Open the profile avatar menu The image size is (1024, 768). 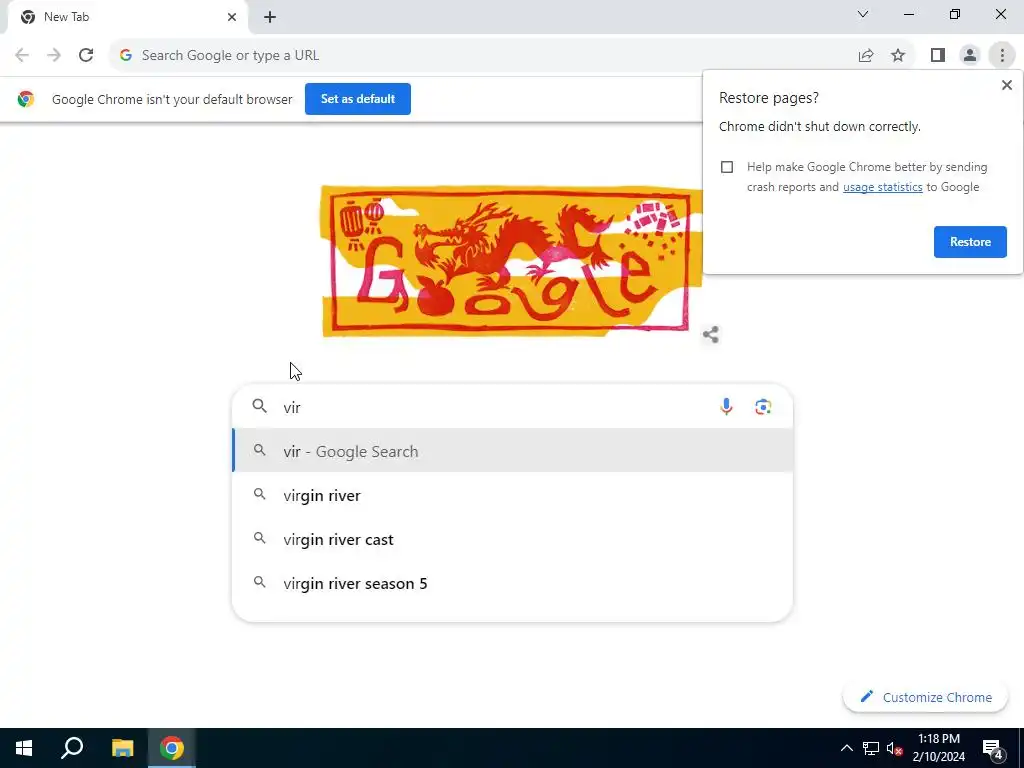coord(970,56)
